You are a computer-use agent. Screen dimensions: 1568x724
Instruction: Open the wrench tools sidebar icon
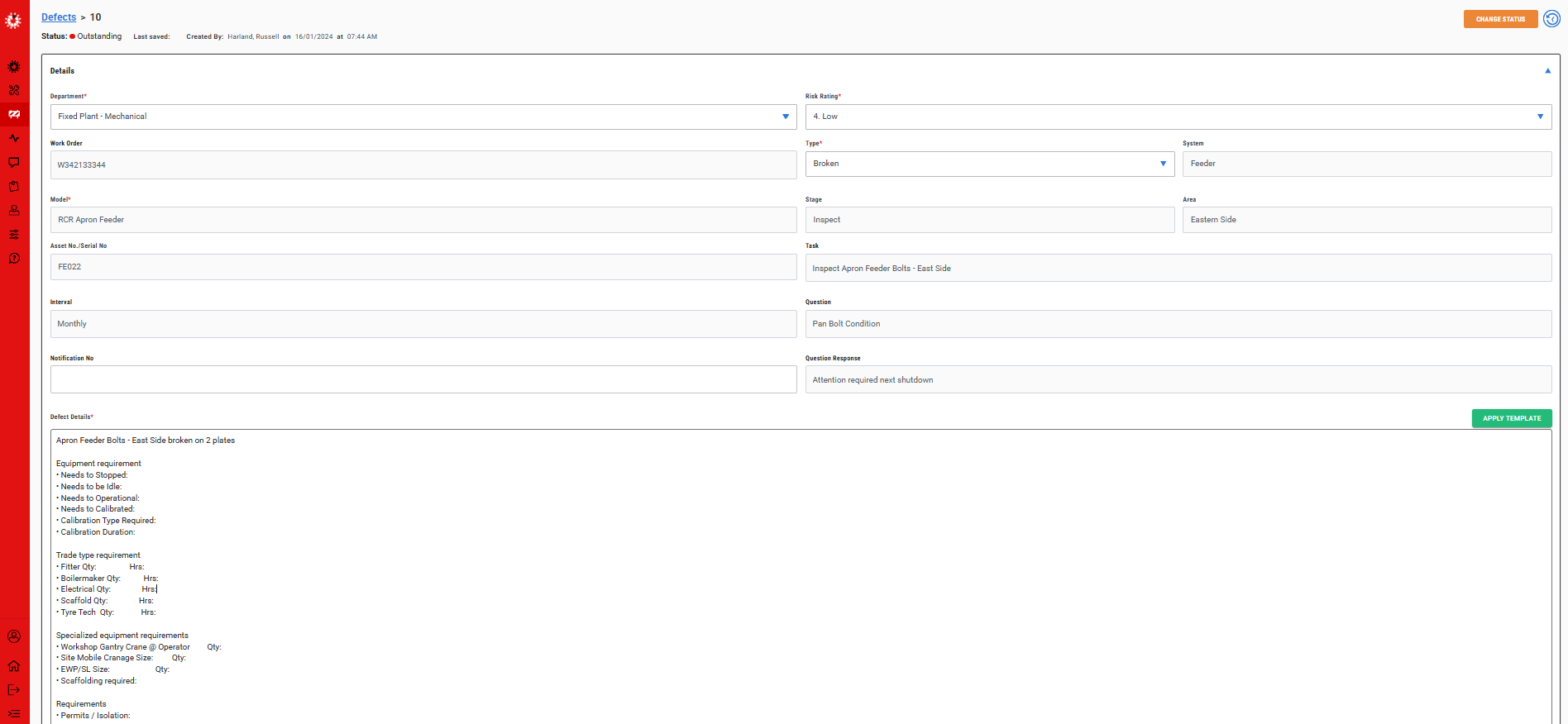point(14,90)
